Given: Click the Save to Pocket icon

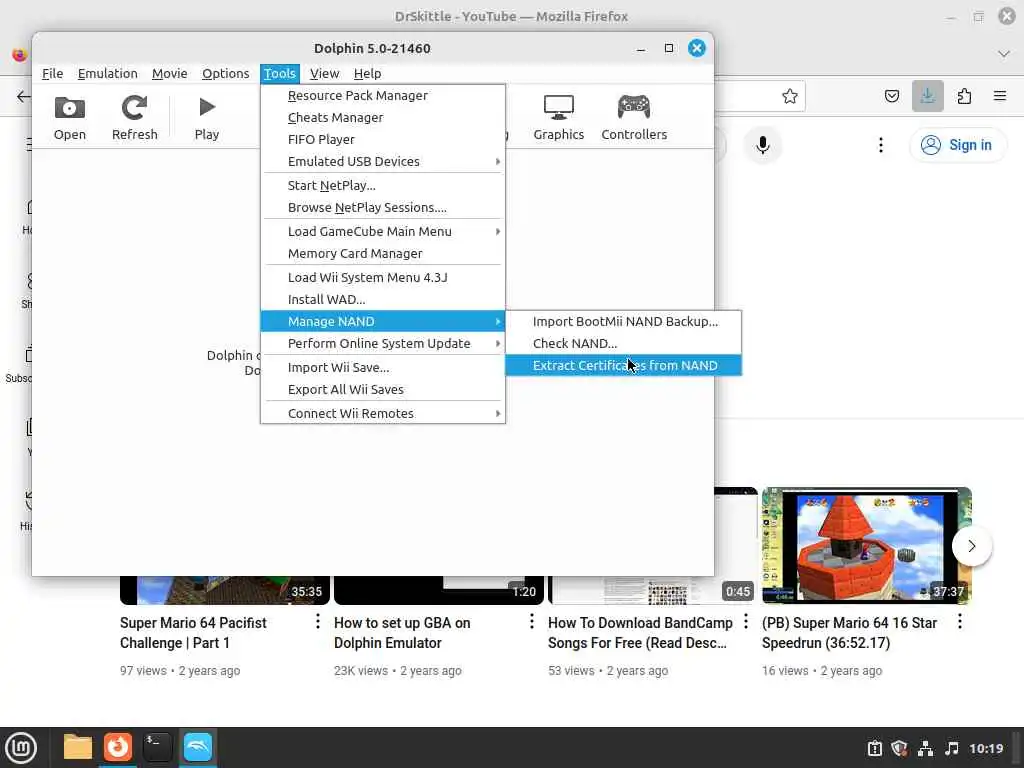Looking at the screenshot, I should (x=891, y=97).
